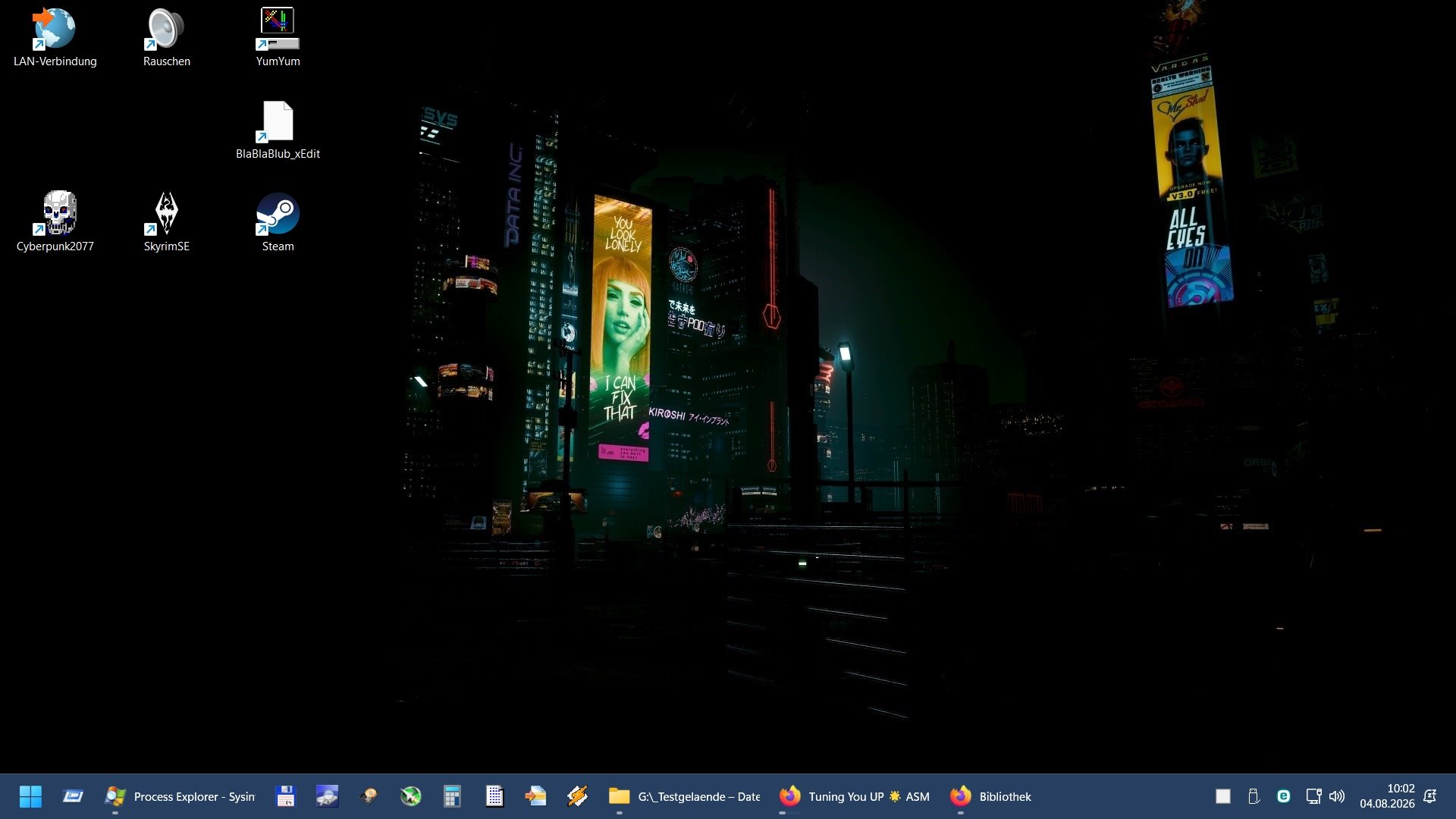Viewport: 1456px width, 819px height.
Task: Open the LAN-Verbindung desktop shortcut
Action: pyautogui.click(x=55, y=37)
